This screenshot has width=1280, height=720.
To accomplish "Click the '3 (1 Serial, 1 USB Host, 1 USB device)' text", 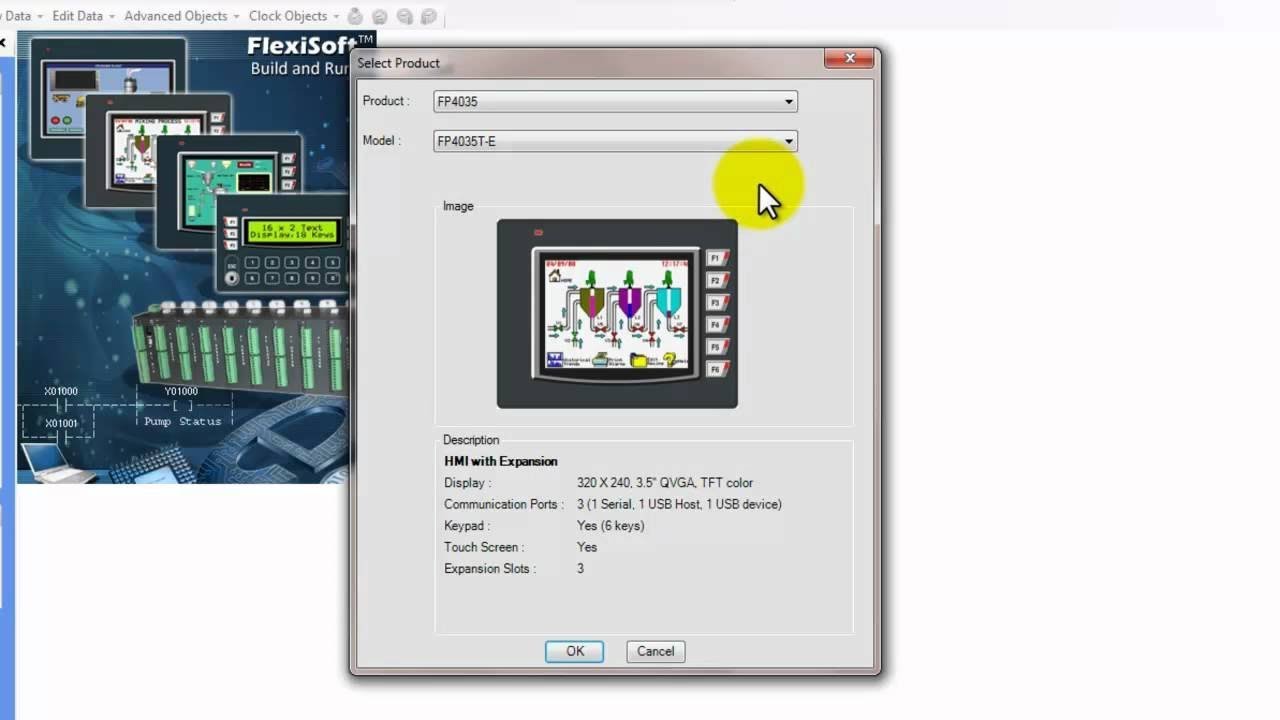I will pyautogui.click(x=679, y=504).
